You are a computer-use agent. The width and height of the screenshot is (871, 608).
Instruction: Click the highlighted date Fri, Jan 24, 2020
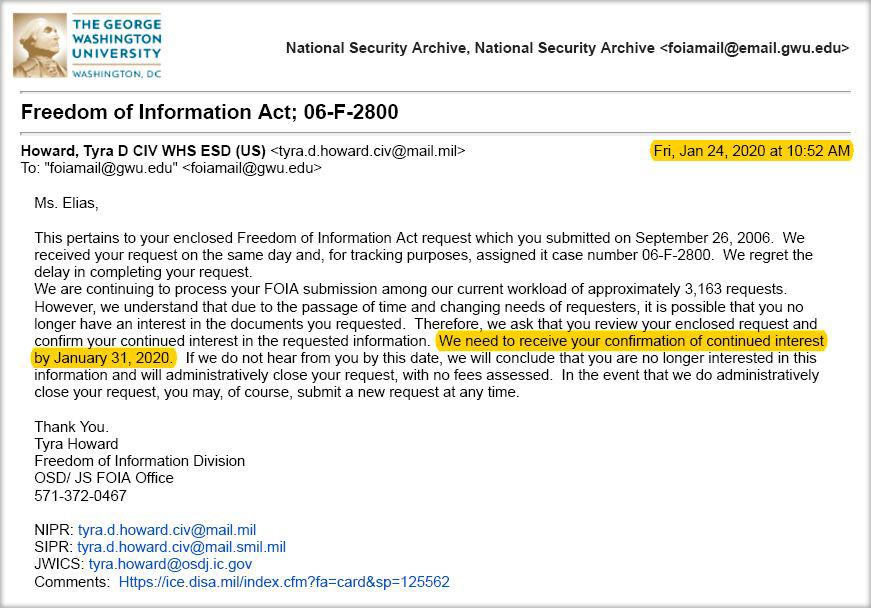tap(751, 151)
